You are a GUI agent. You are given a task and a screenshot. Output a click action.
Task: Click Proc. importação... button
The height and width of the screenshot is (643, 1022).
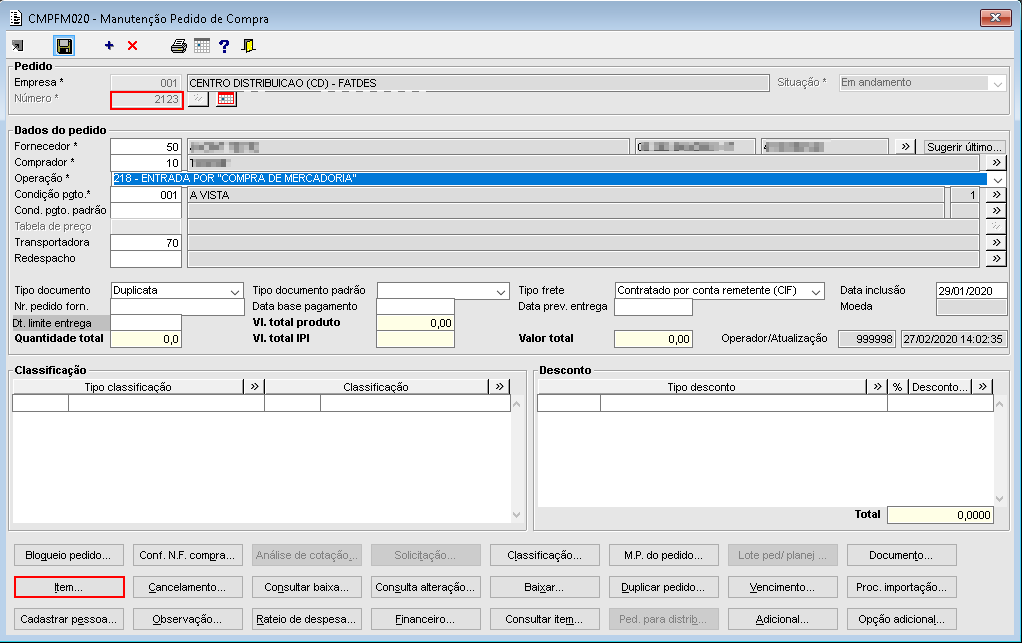pos(901,587)
